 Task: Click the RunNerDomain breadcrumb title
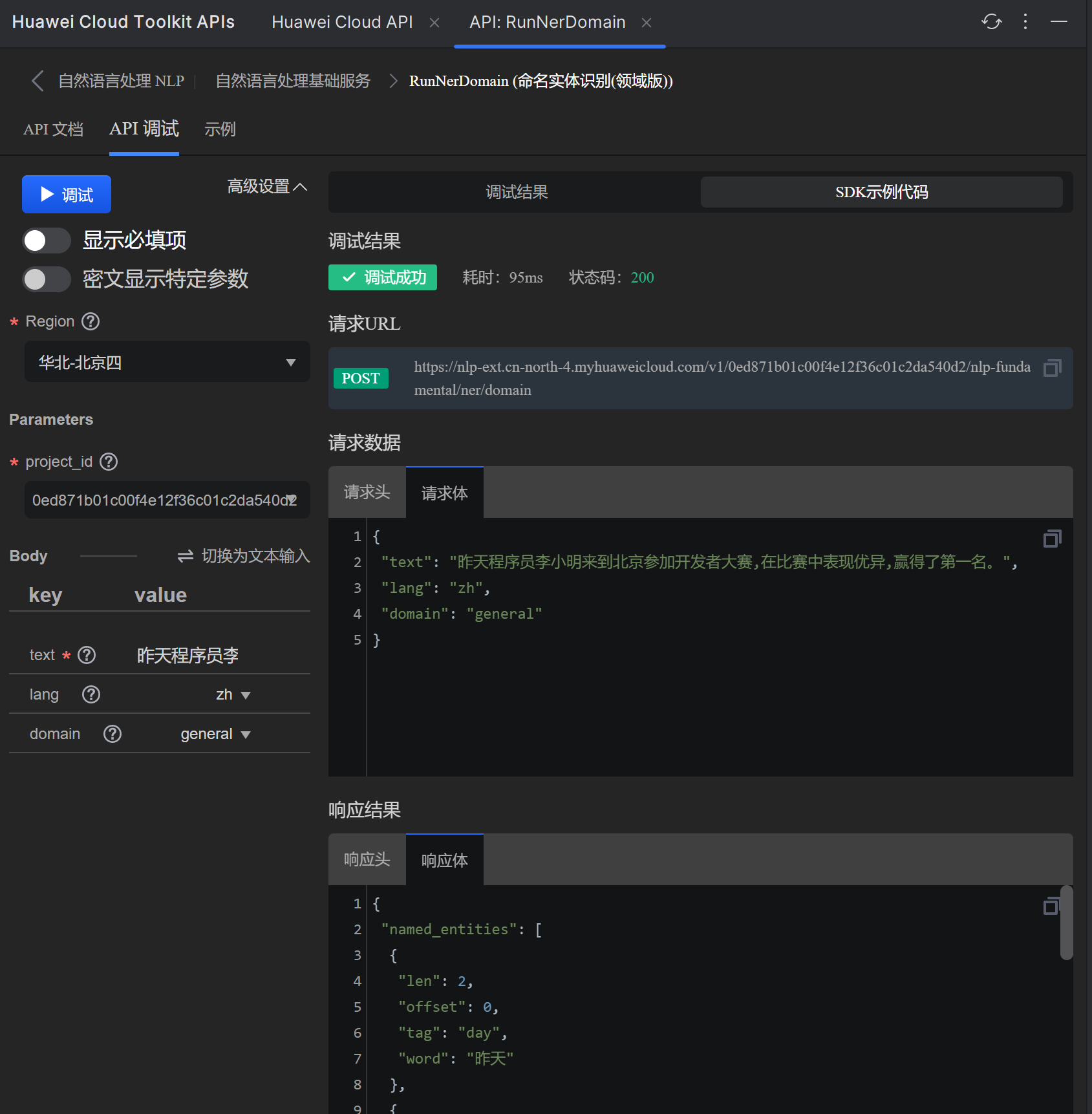541,81
